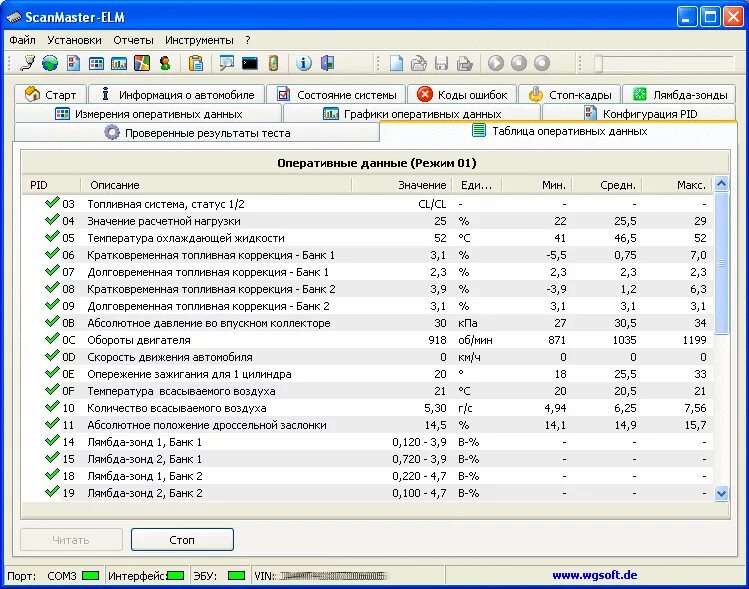Click the colored four-square toolbar icon
The width and height of the screenshot is (749, 589).
(x=142, y=63)
